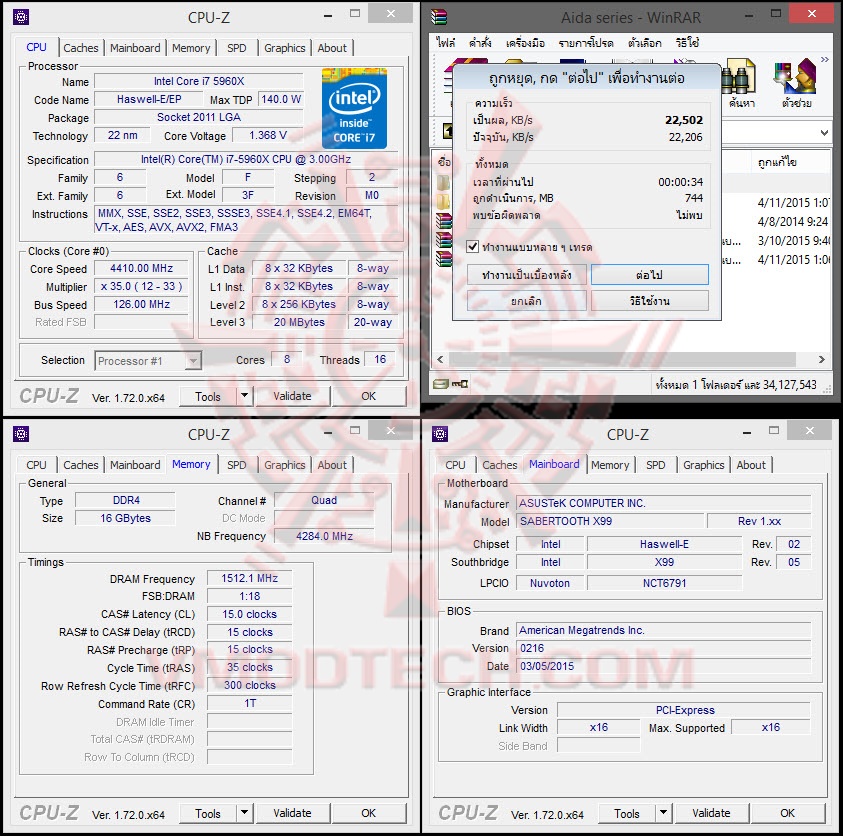
Task: Open the เครื่องมือ (Tools) menu in WinRAR
Action: point(525,42)
